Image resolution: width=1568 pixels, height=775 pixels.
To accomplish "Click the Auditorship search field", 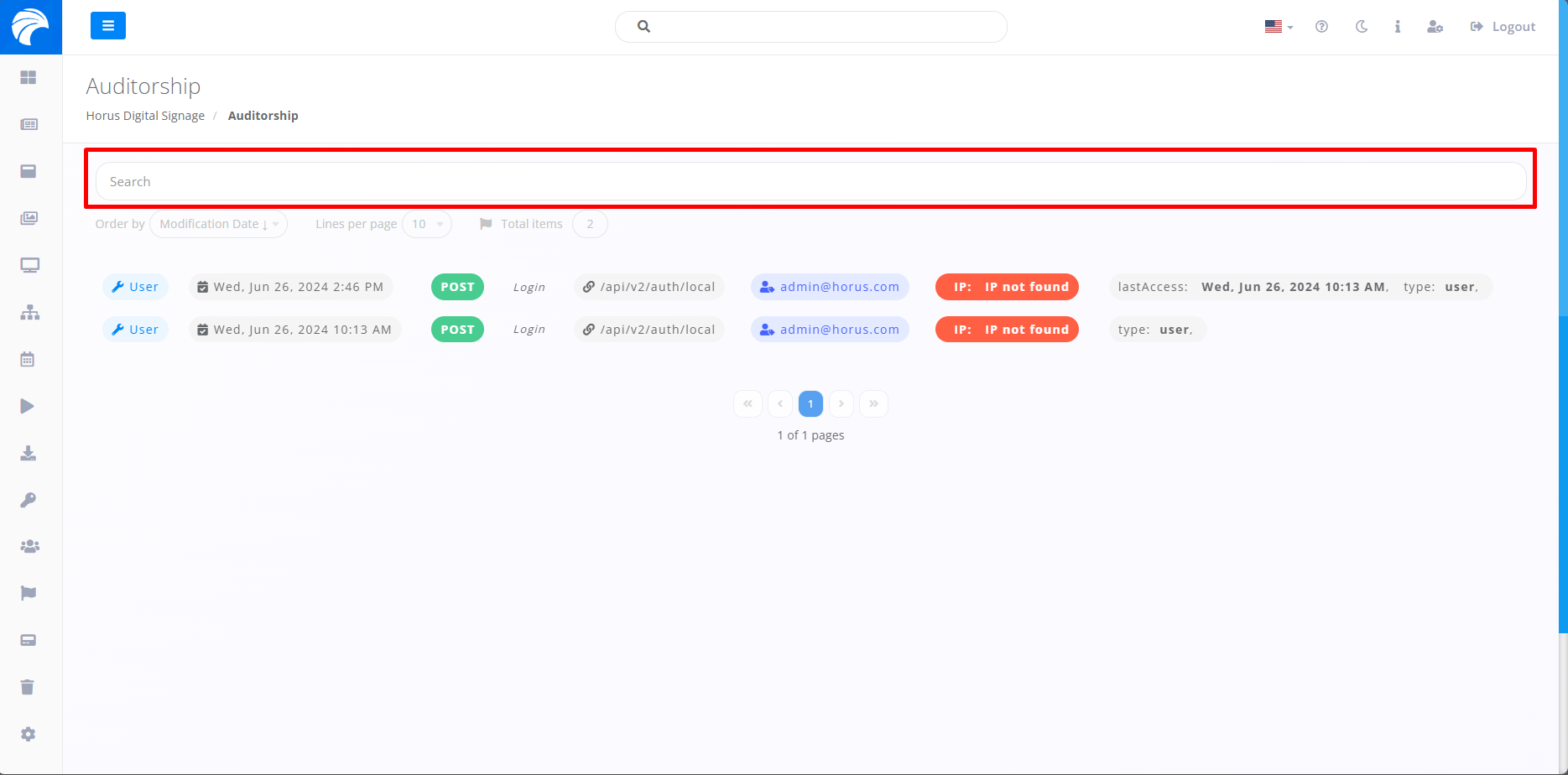I will pos(810,182).
